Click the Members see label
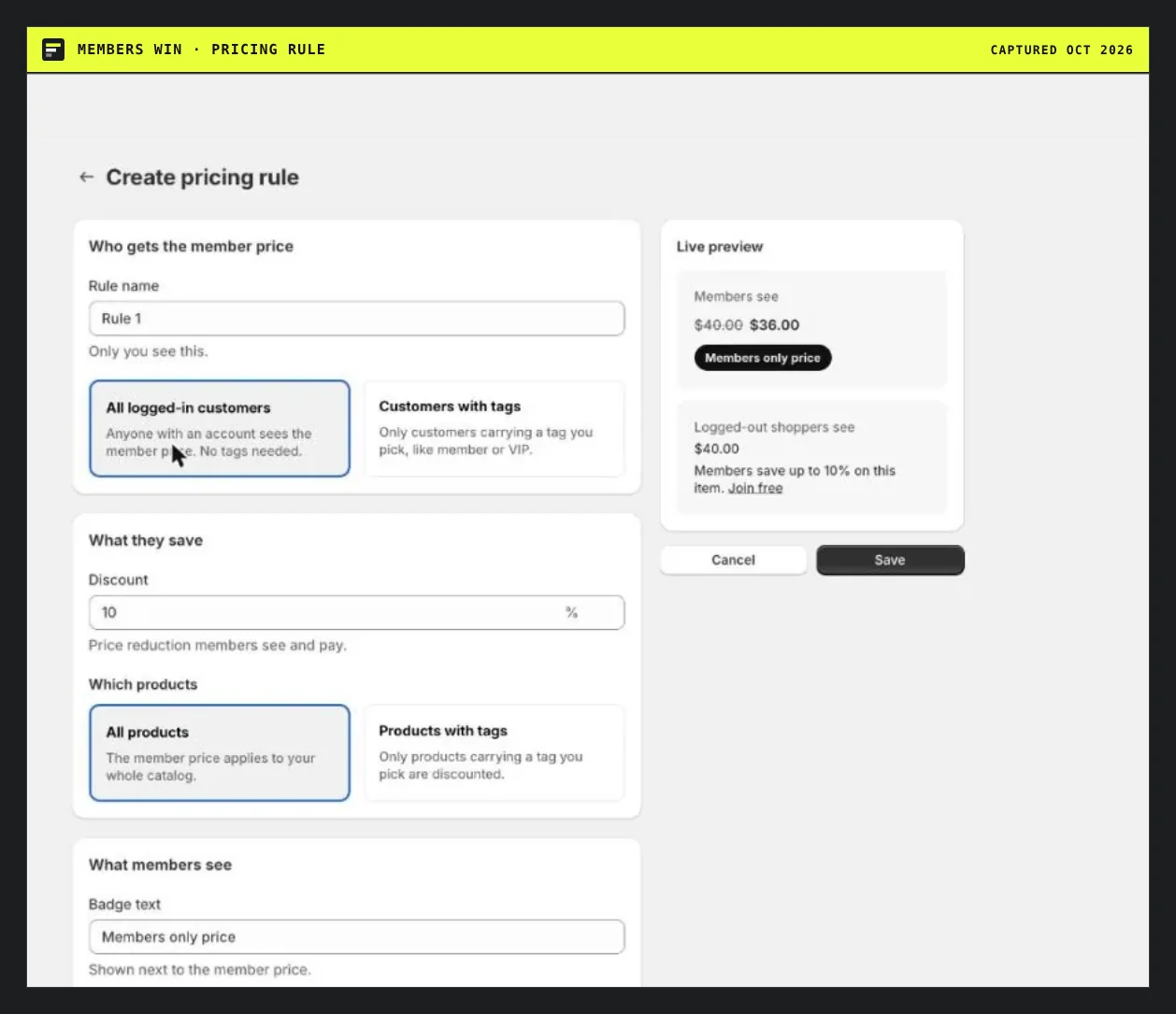The image size is (1176, 1014). click(x=736, y=296)
